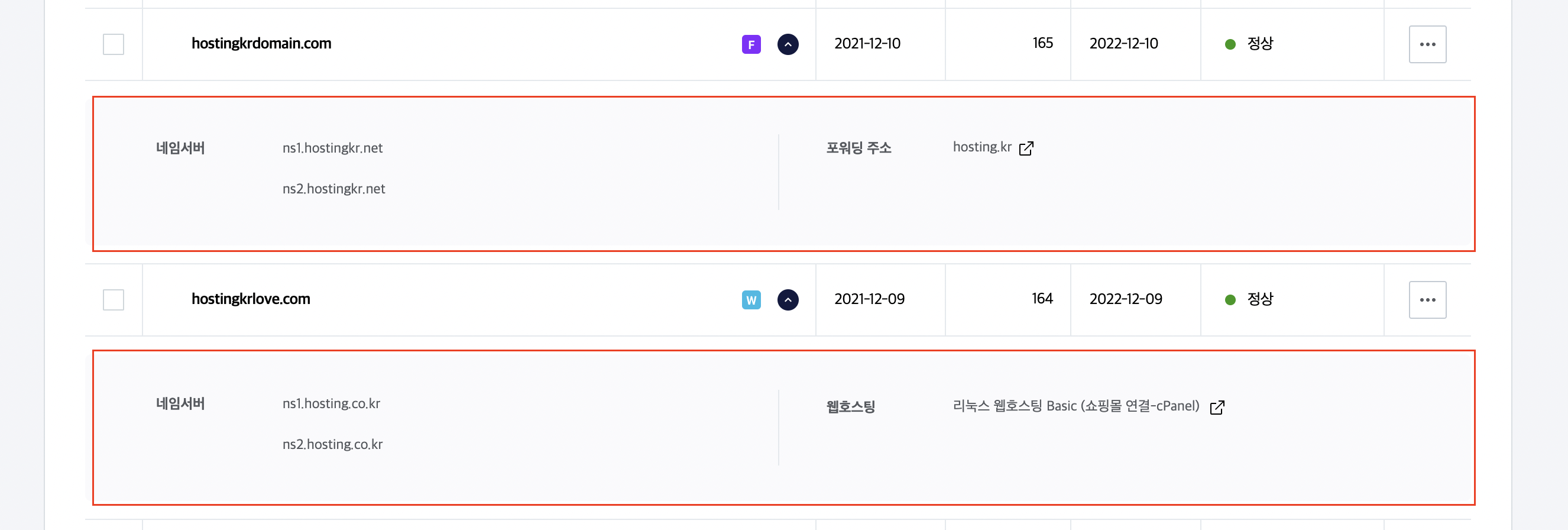Click 정상 status of hostingkrlove.com
Image resolution: width=1568 pixels, height=530 pixels.
(x=1260, y=299)
